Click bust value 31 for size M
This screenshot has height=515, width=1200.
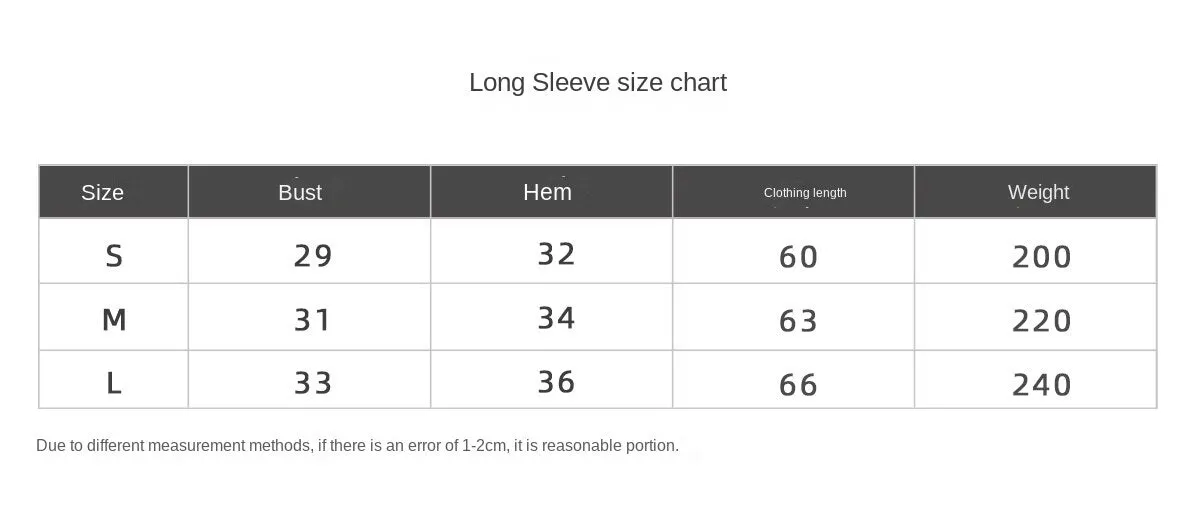(x=312, y=320)
